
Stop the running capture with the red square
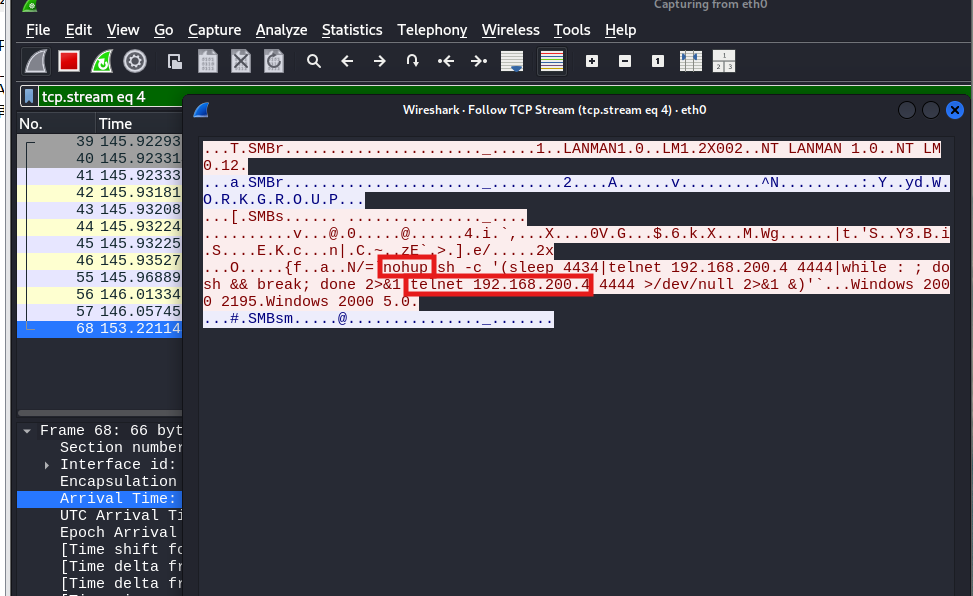click(69, 61)
